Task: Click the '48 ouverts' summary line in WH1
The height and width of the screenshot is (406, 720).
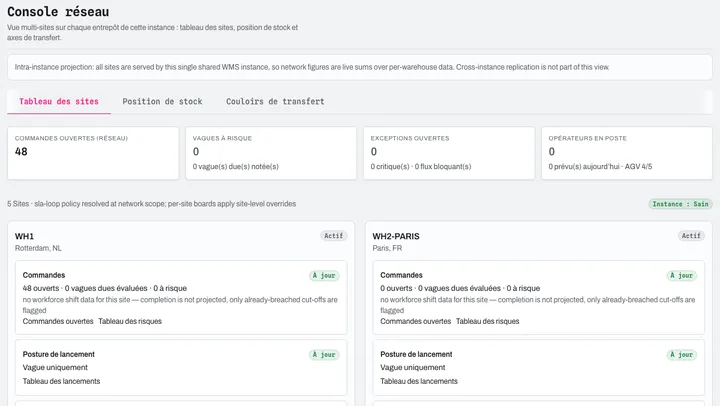Action: click(105, 288)
